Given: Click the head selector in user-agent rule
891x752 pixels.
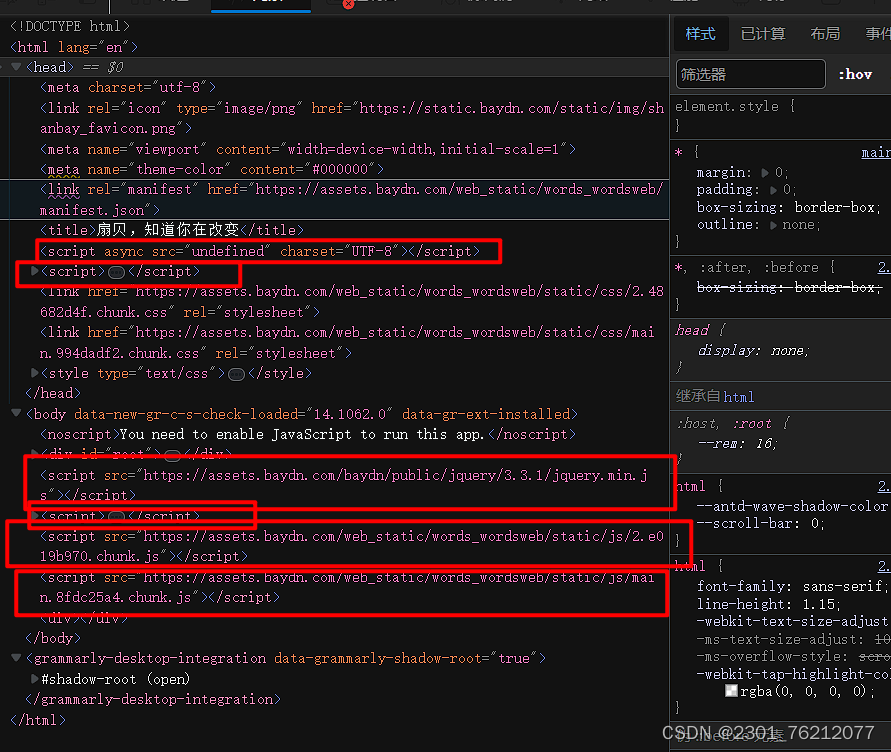Looking at the screenshot, I should tap(692, 330).
